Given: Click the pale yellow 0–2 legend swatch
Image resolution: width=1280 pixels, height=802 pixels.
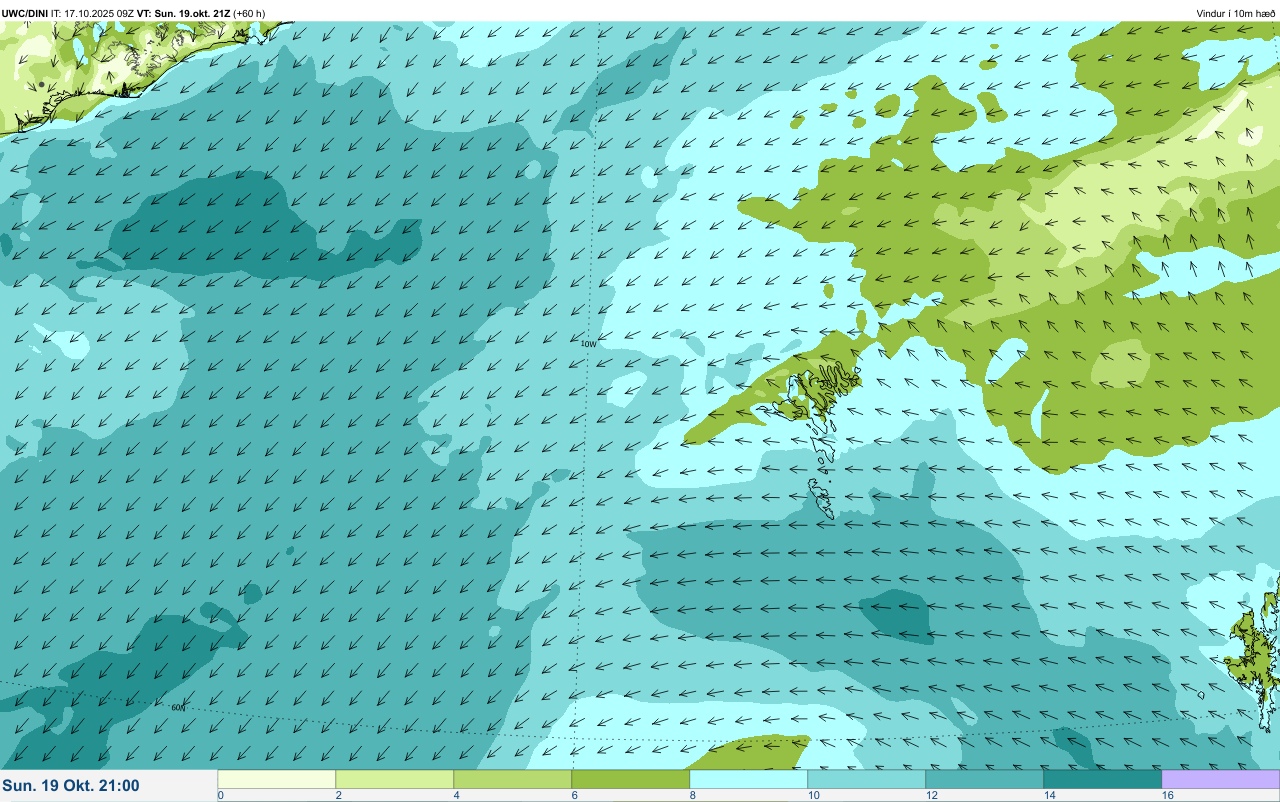Looking at the screenshot, I should point(276,779).
